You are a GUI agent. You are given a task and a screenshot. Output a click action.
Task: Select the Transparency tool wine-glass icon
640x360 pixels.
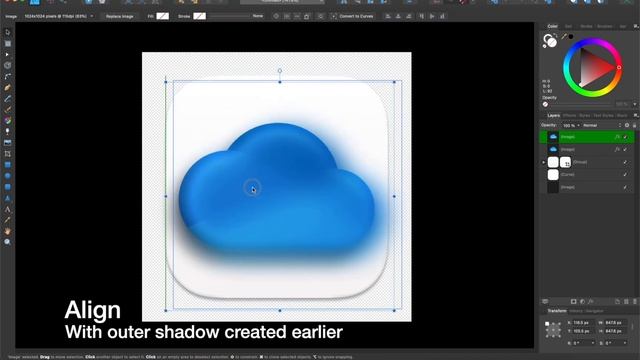[x=7, y=131]
